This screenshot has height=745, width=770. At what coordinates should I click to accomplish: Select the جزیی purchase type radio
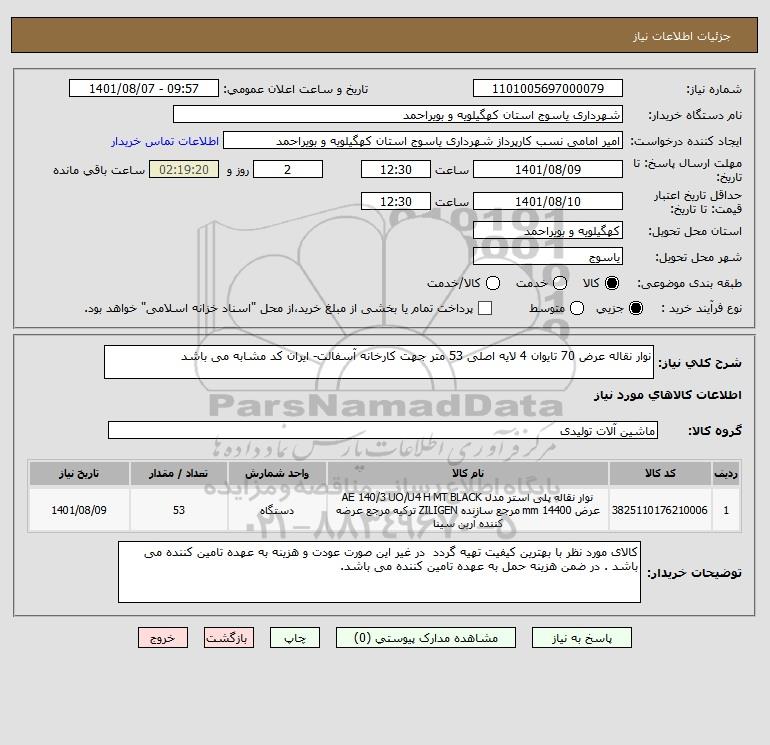(635, 308)
